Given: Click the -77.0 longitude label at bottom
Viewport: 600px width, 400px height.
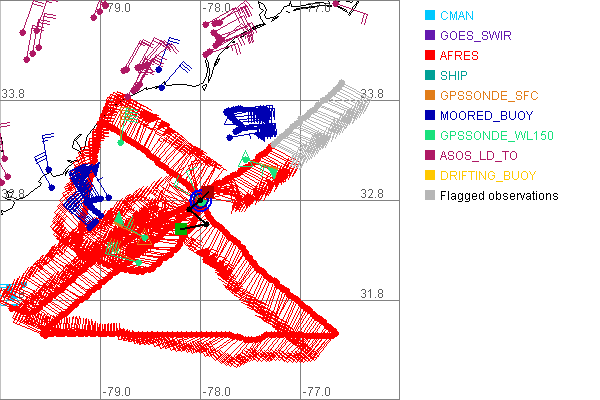Looking at the screenshot, I should click(317, 391).
